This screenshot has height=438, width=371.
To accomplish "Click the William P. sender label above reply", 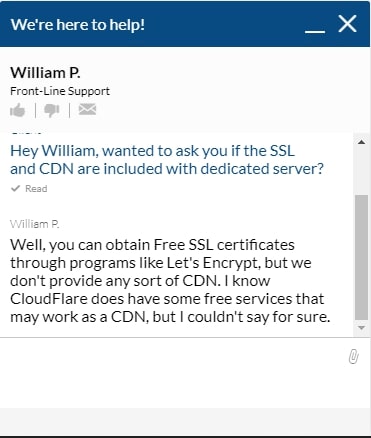I will [35, 224].
